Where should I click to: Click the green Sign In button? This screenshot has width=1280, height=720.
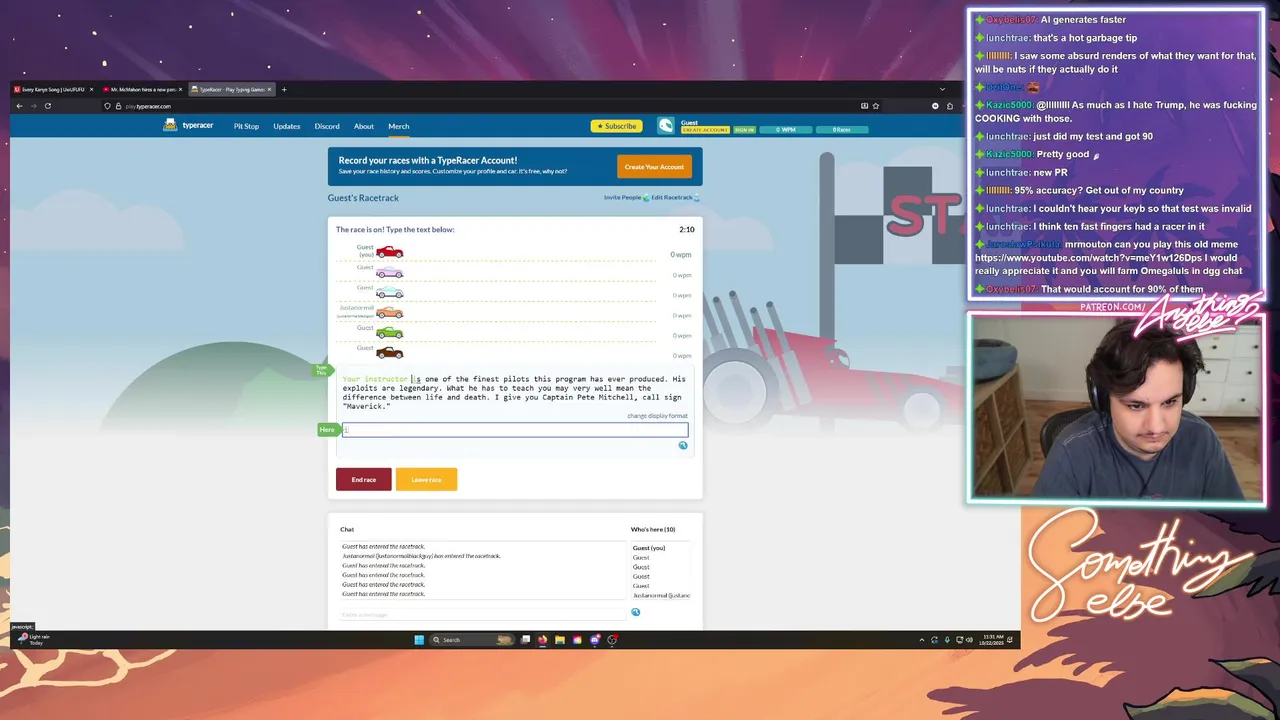pos(744,130)
